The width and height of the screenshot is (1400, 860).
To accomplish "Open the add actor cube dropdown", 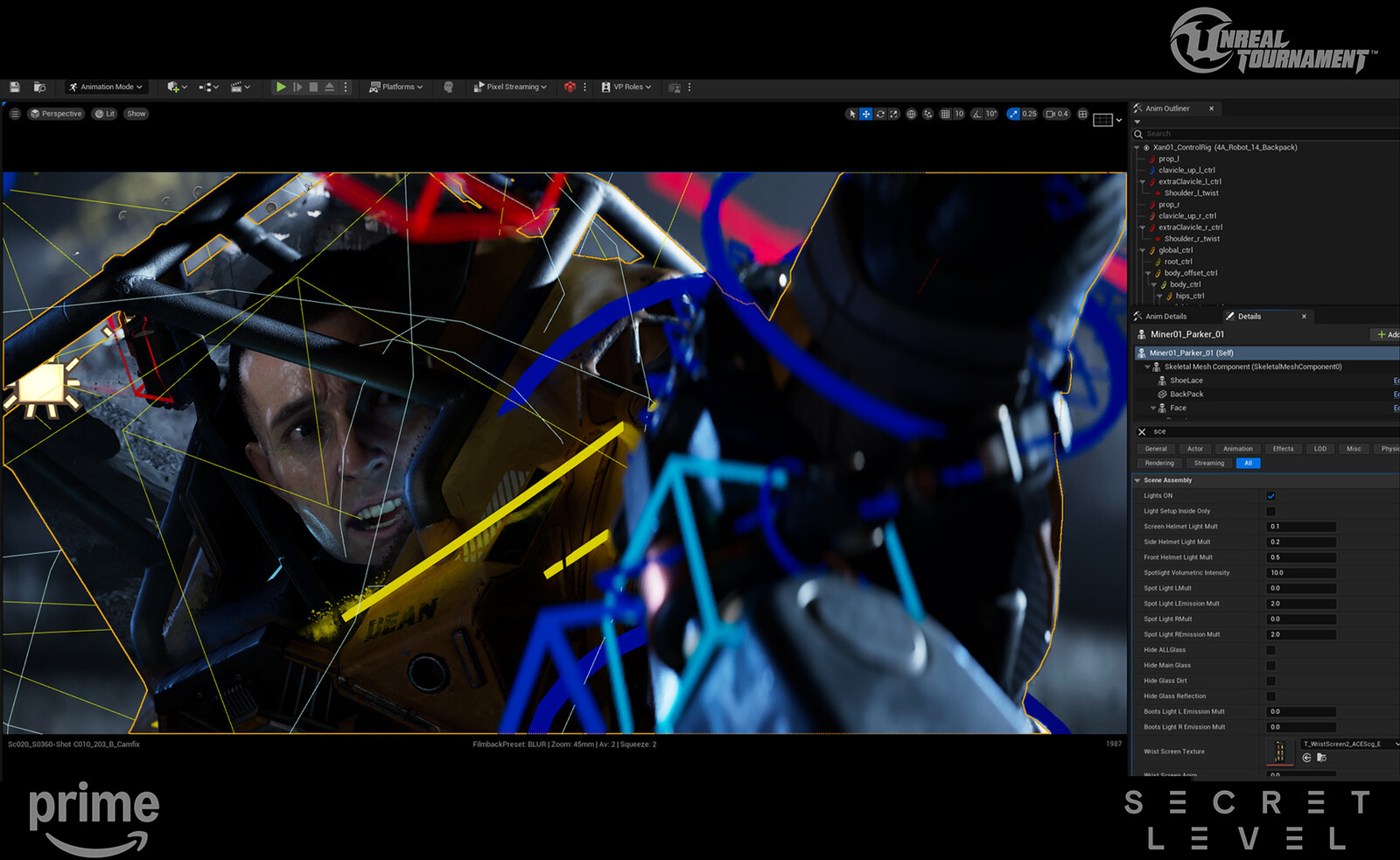I will pyautogui.click(x=177, y=87).
